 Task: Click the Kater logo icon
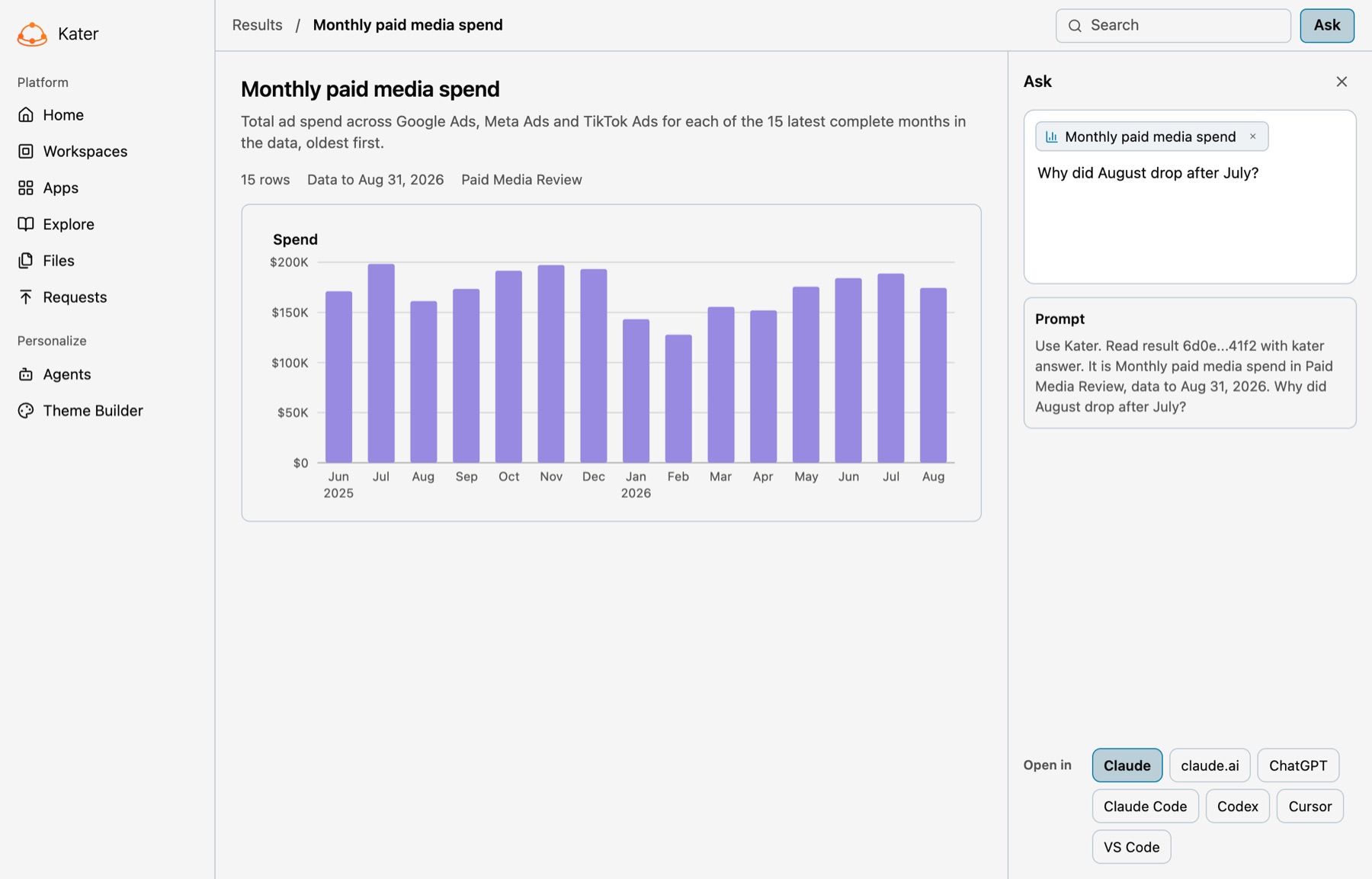click(32, 34)
